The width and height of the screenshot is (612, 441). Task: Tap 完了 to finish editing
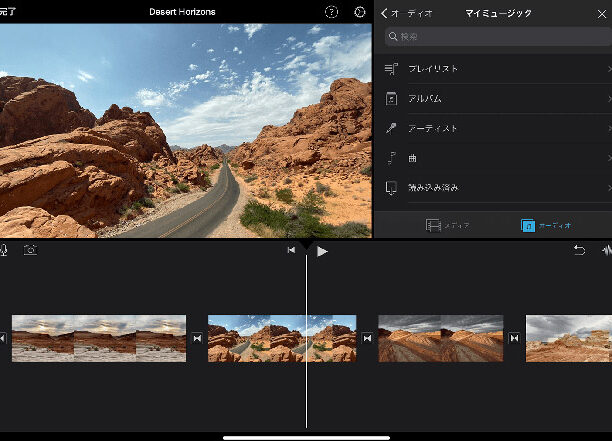click(x=7, y=12)
